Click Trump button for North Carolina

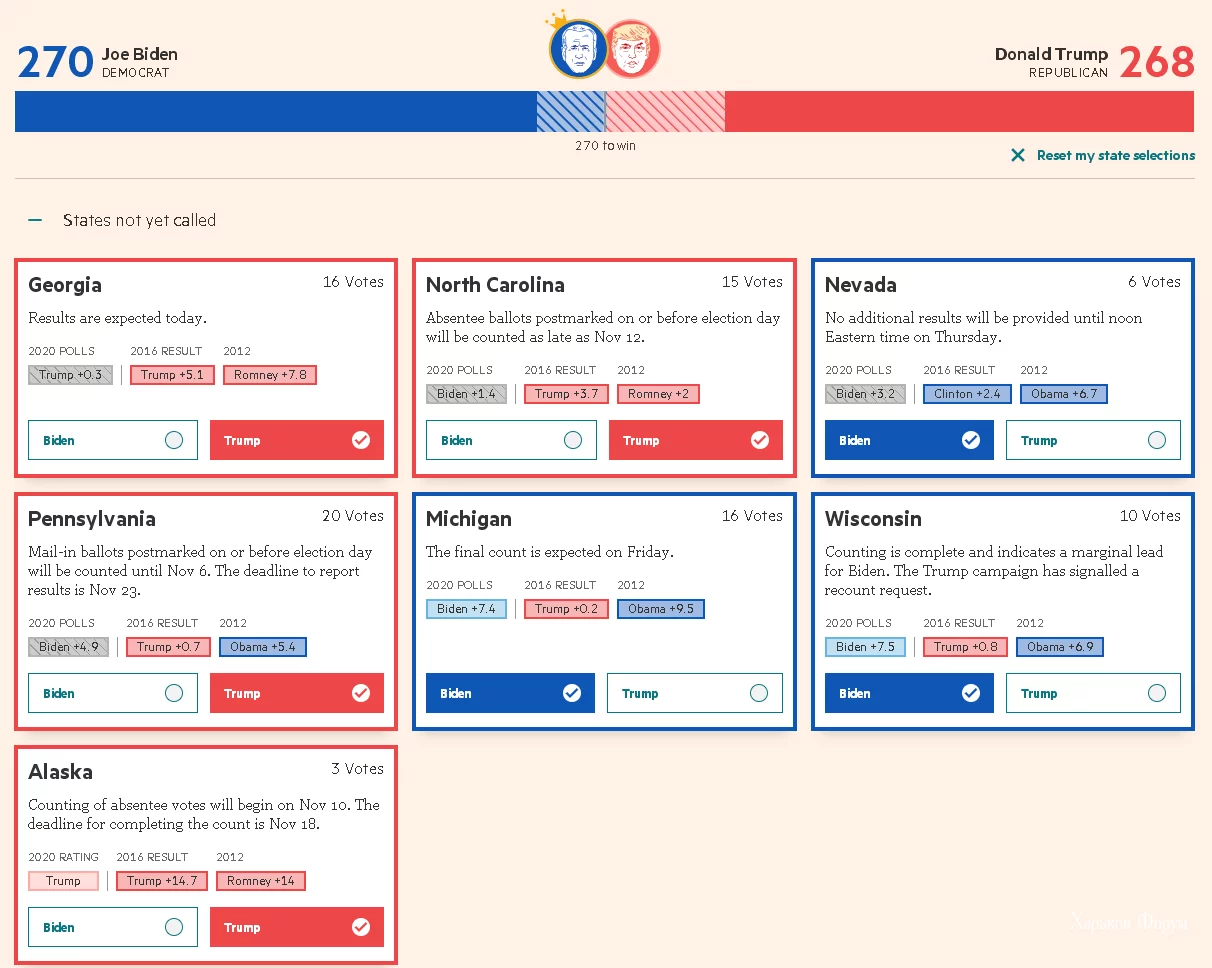click(x=695, y=440)
